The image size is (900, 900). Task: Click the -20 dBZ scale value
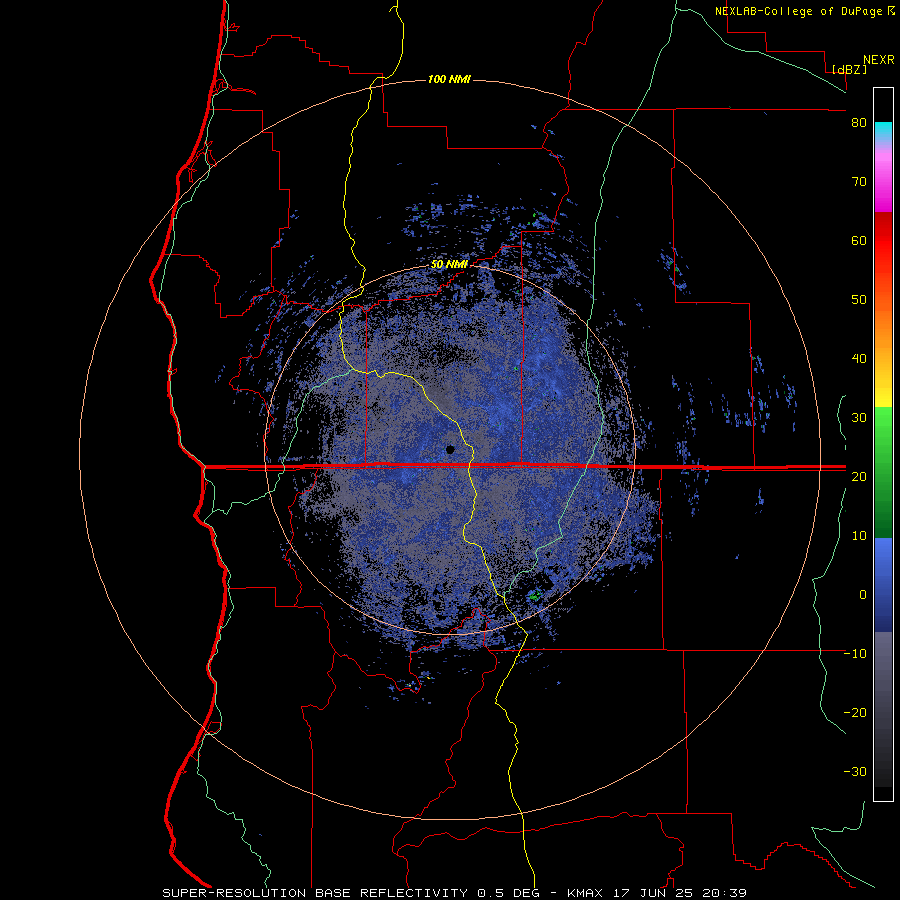point(855,712)
